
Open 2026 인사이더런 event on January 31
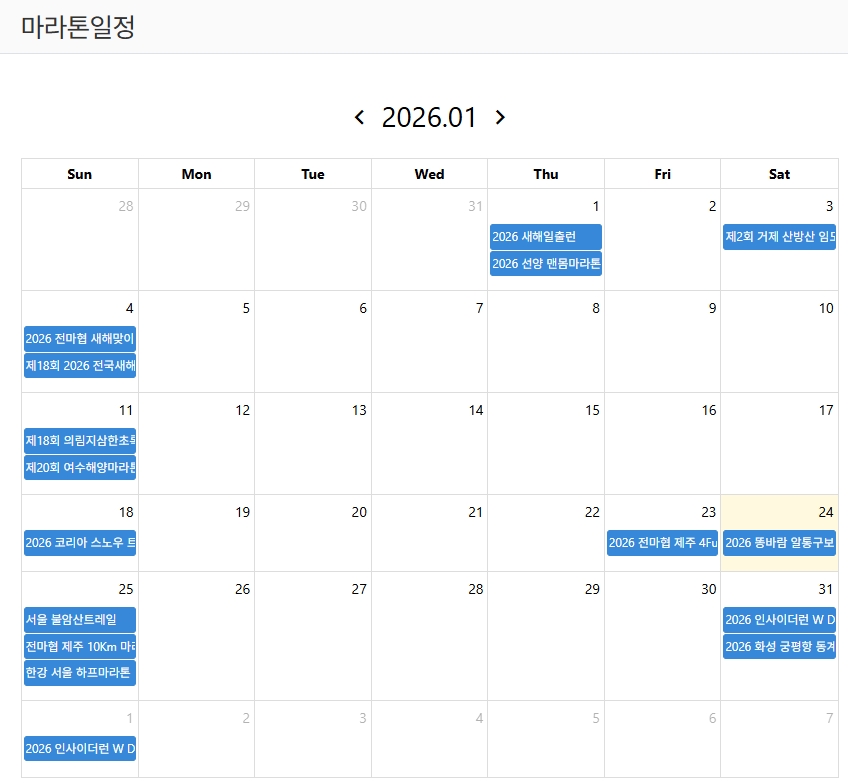[x=779, y=620]
